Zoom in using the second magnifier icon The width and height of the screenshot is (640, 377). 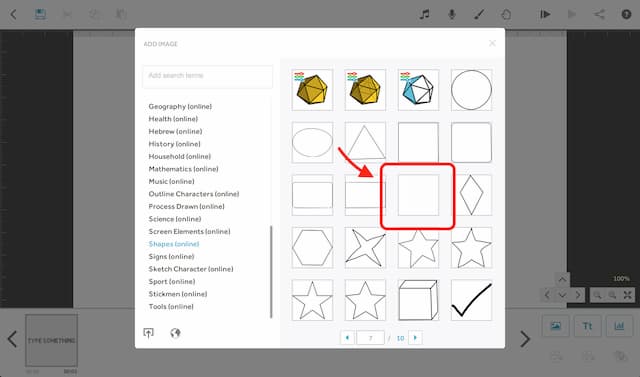(x=612, y=295)
